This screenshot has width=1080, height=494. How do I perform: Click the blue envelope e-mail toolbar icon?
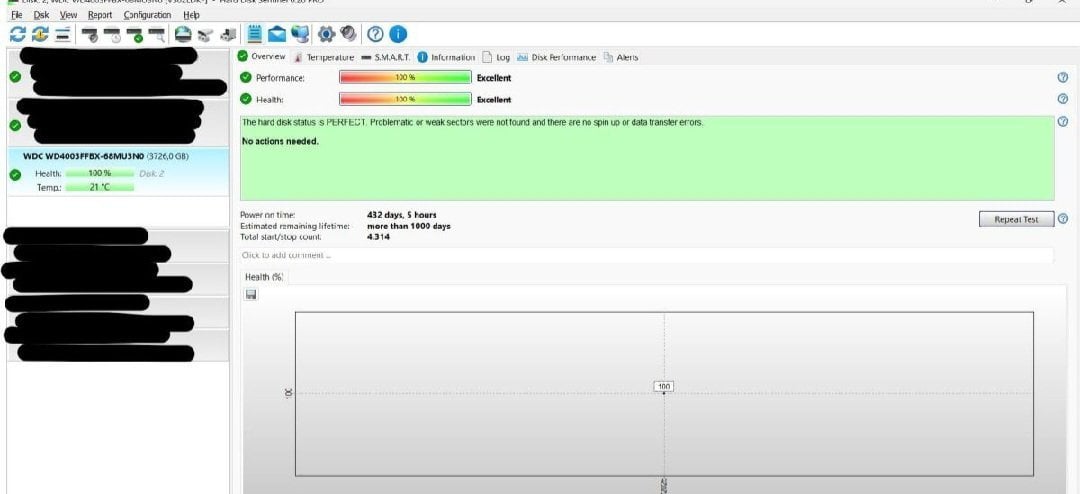coord(277,34)
